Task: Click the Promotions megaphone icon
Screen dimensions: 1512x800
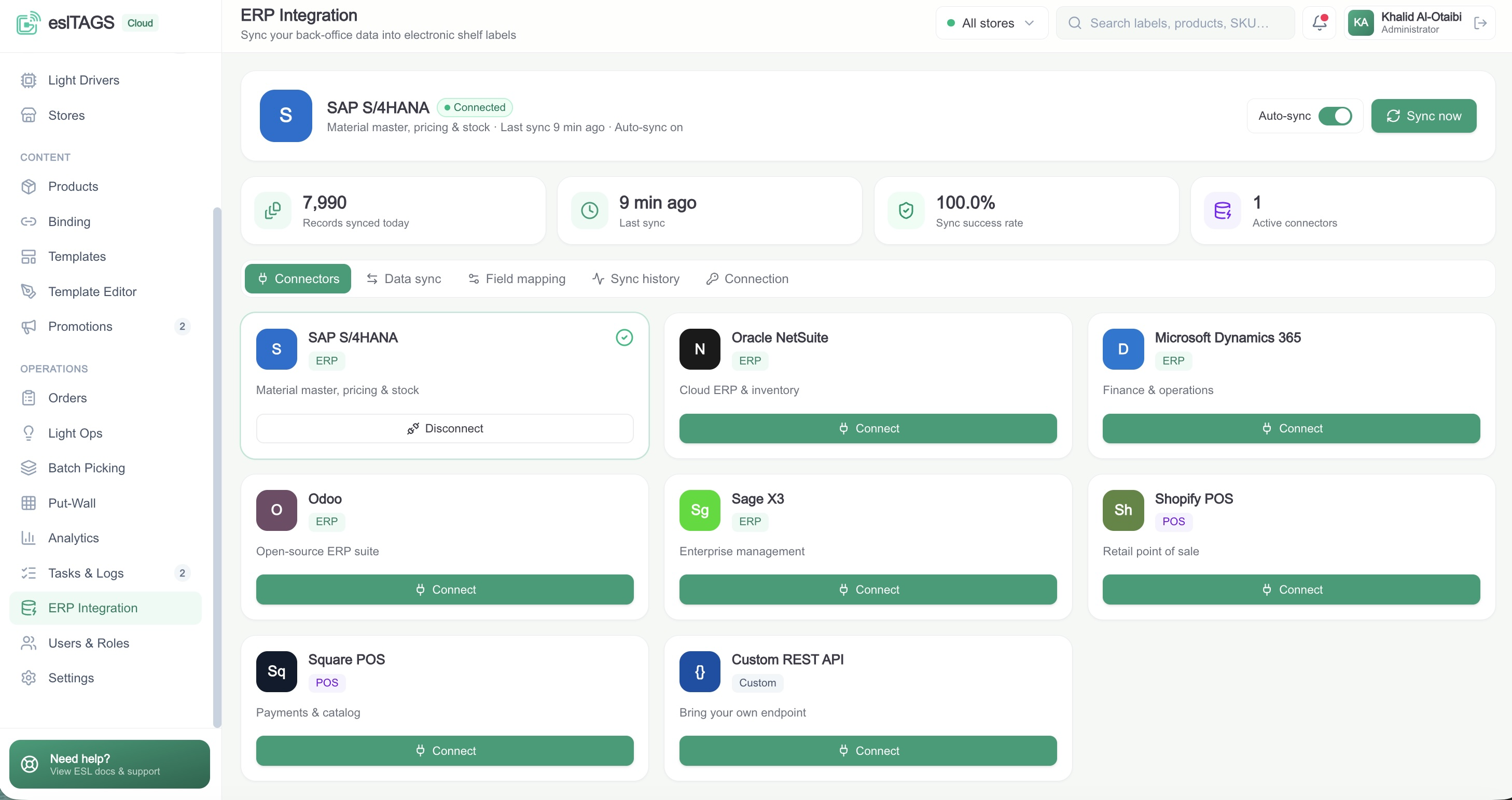Action: point(28,327)
